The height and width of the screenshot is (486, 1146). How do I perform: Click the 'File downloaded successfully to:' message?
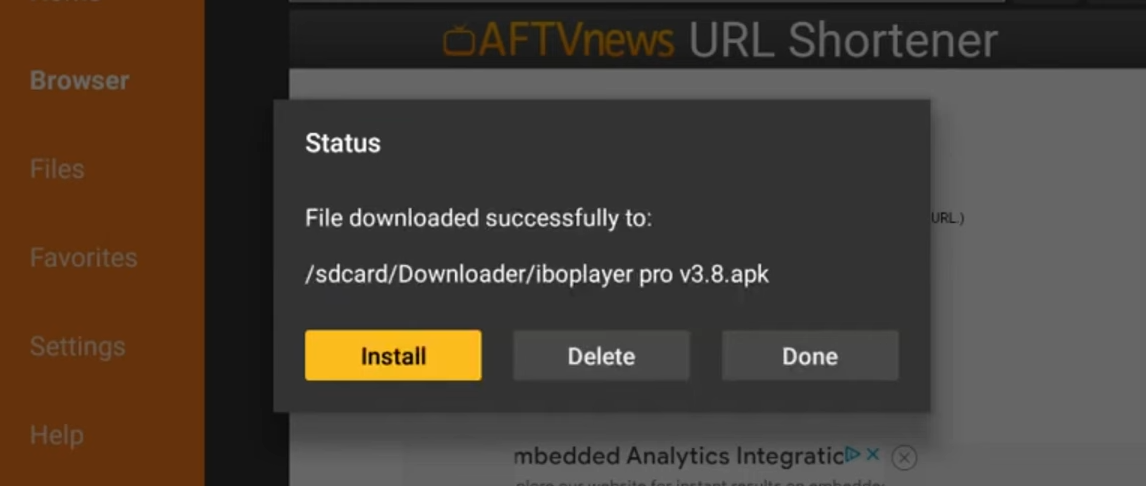tap(478, 219)
